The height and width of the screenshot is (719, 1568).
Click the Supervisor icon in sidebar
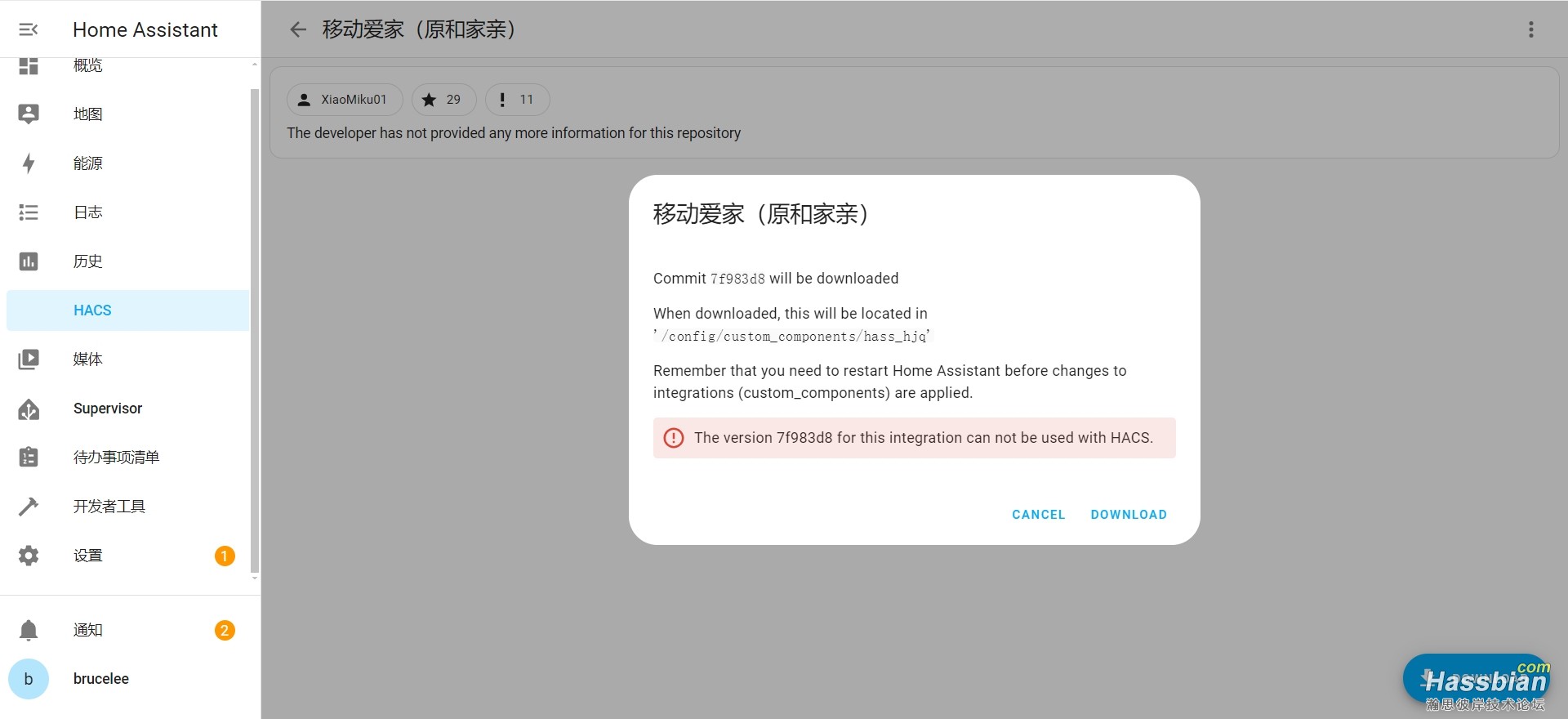pos(29,409)
